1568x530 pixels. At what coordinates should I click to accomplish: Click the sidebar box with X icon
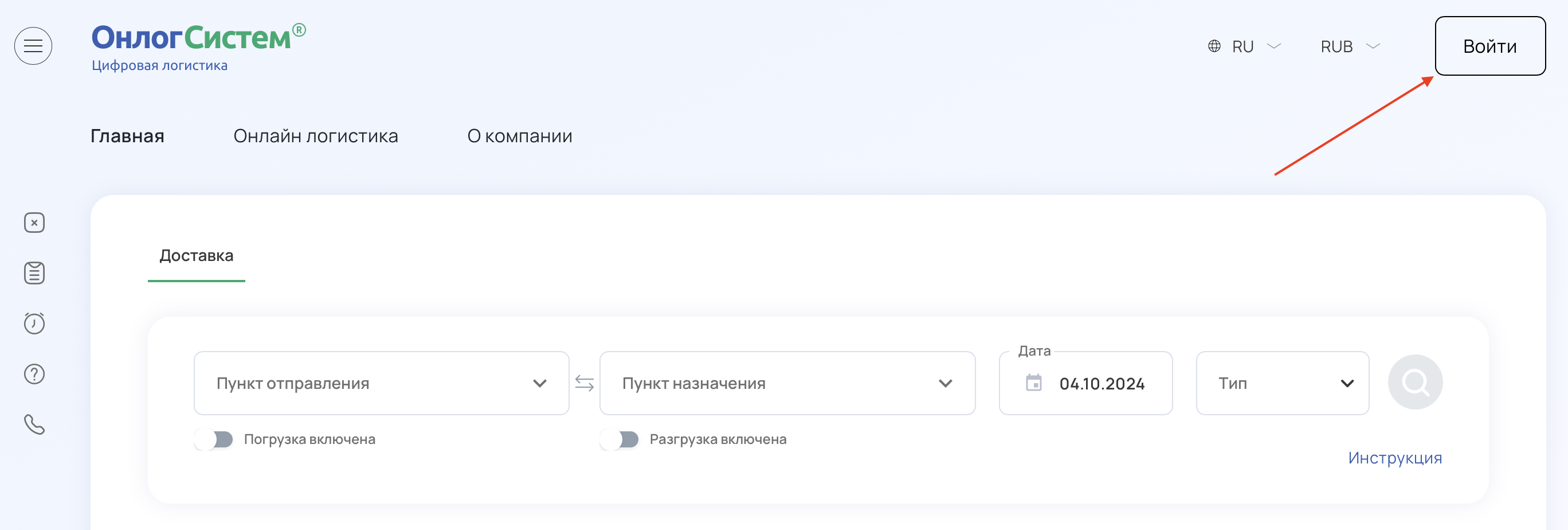(34, 223)
